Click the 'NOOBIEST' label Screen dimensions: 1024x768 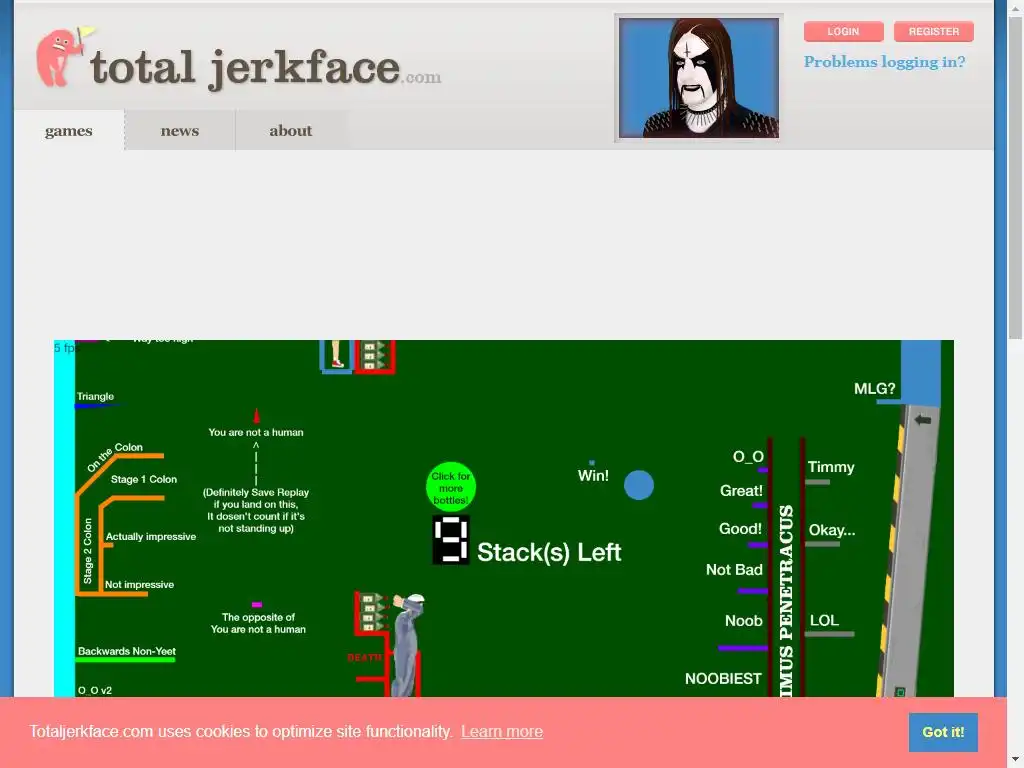click(x=723, y=679)
